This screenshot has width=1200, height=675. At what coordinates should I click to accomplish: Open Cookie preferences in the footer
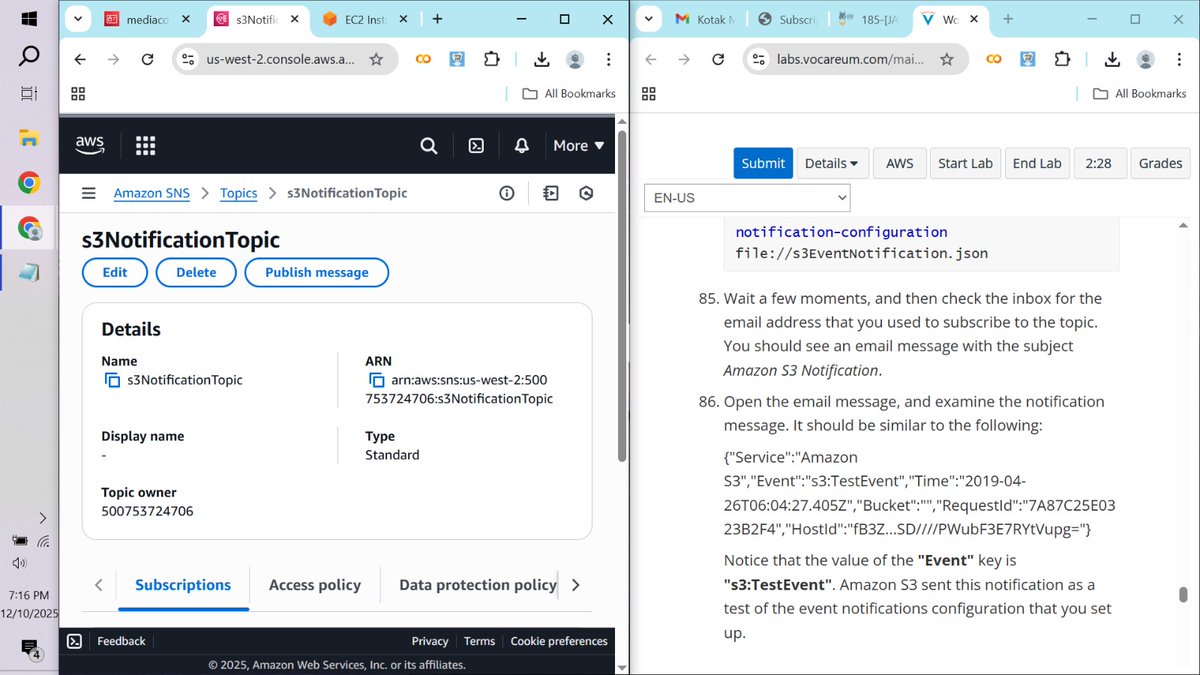(559, 641)
